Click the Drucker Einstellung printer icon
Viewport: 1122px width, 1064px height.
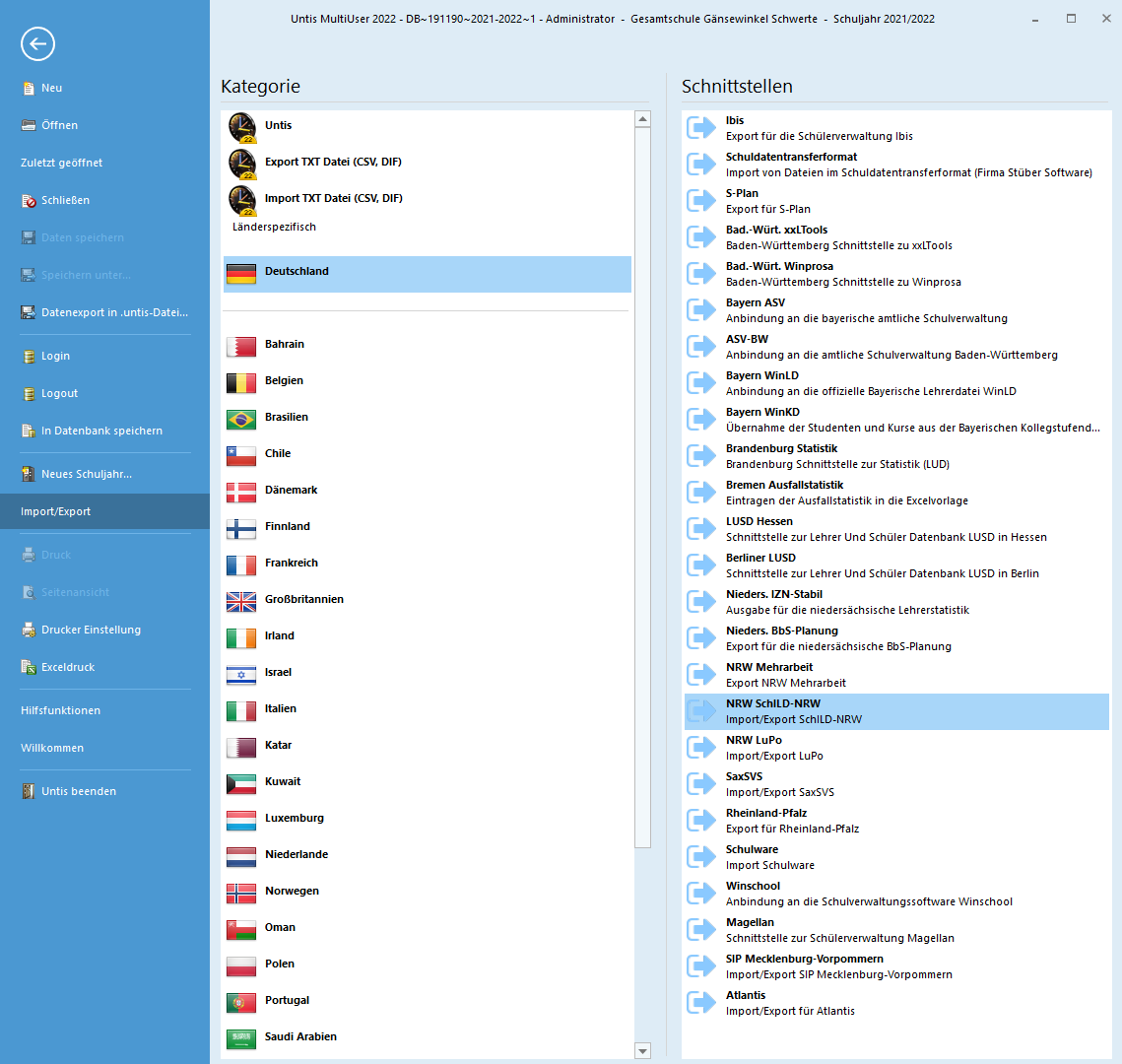[29, 630]
